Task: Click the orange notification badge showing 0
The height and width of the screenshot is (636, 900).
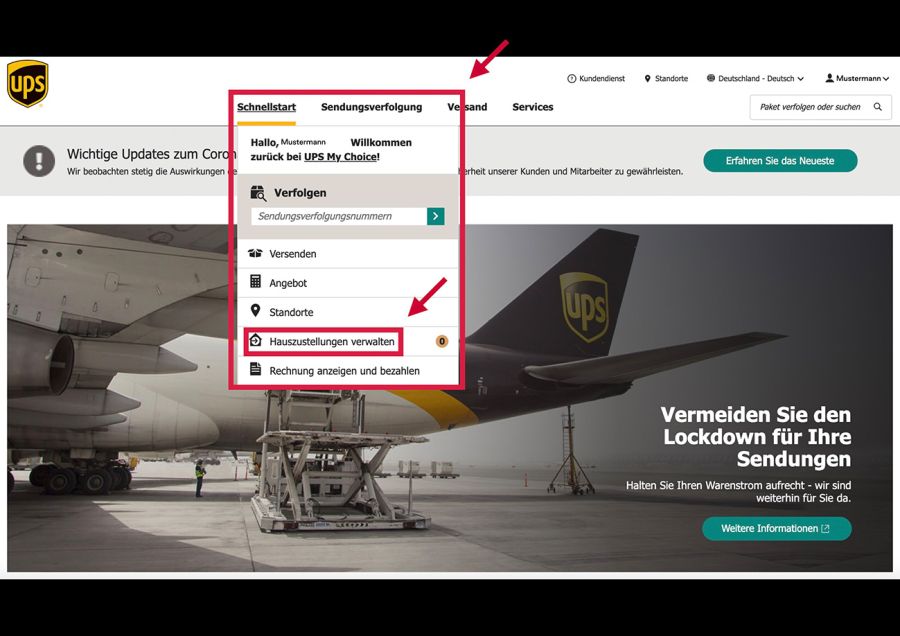Action: click(x=442, y=342)
